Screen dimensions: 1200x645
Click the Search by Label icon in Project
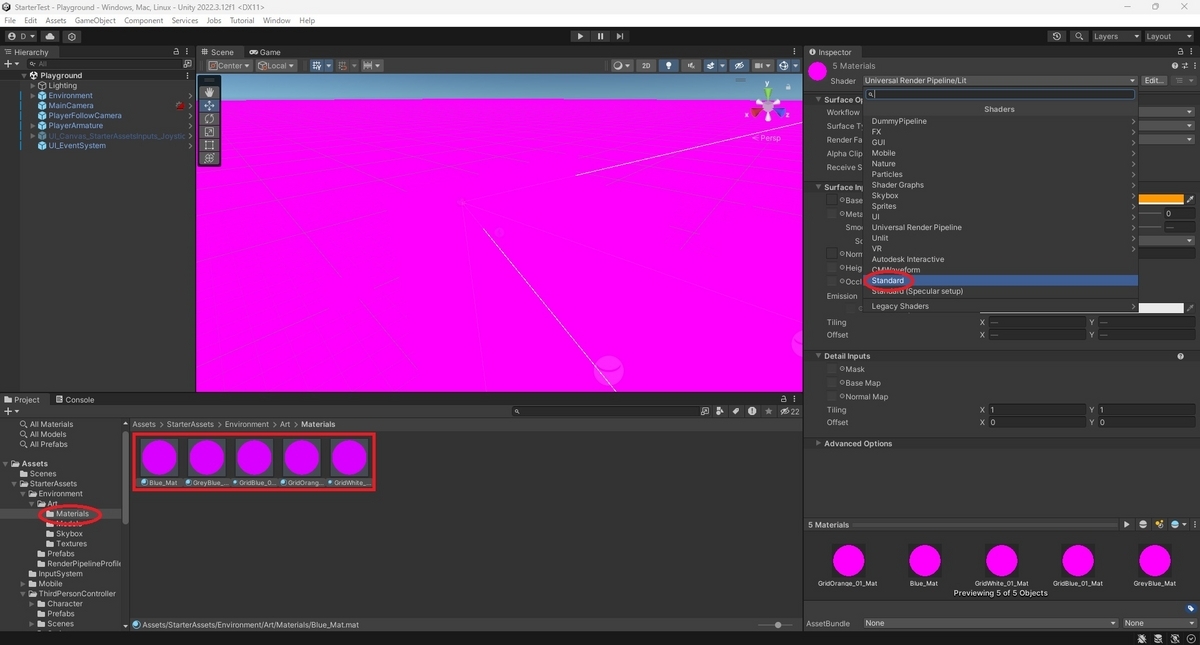point(736,411)
